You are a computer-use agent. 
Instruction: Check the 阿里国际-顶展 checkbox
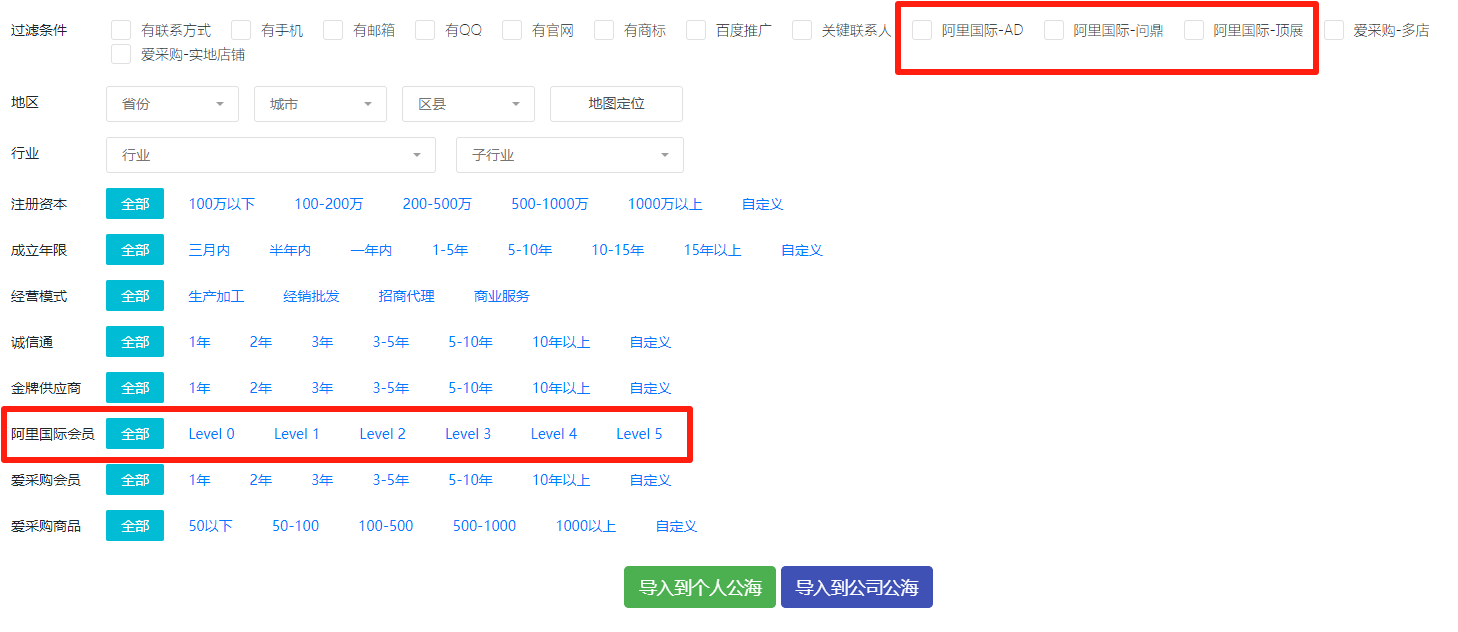tap(1194, 30)
